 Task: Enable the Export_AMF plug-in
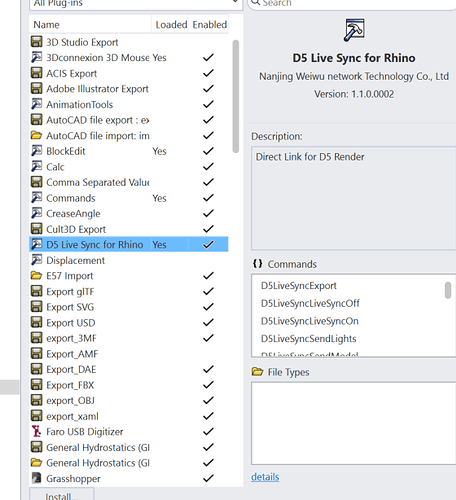pos(208,354)
